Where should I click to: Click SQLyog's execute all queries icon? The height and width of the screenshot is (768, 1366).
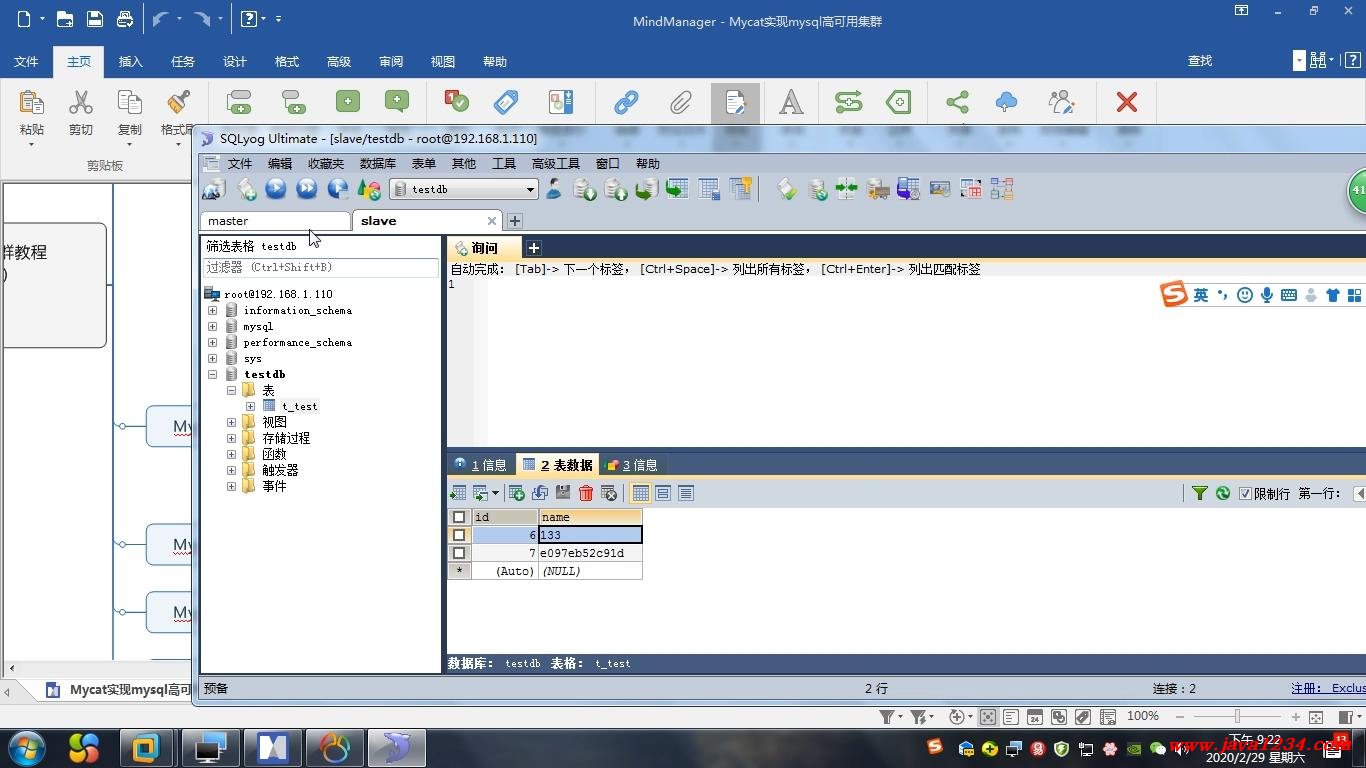point(307,189)
